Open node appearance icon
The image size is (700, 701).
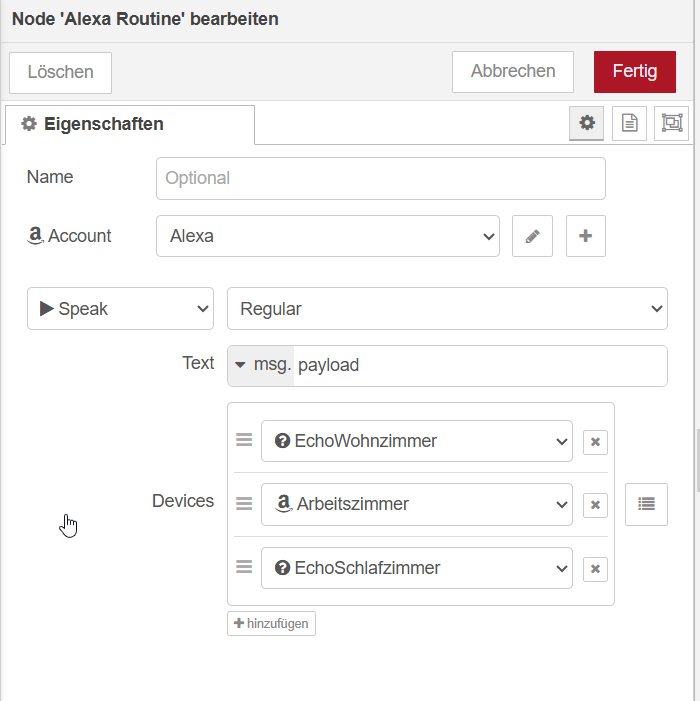point(672,123)
